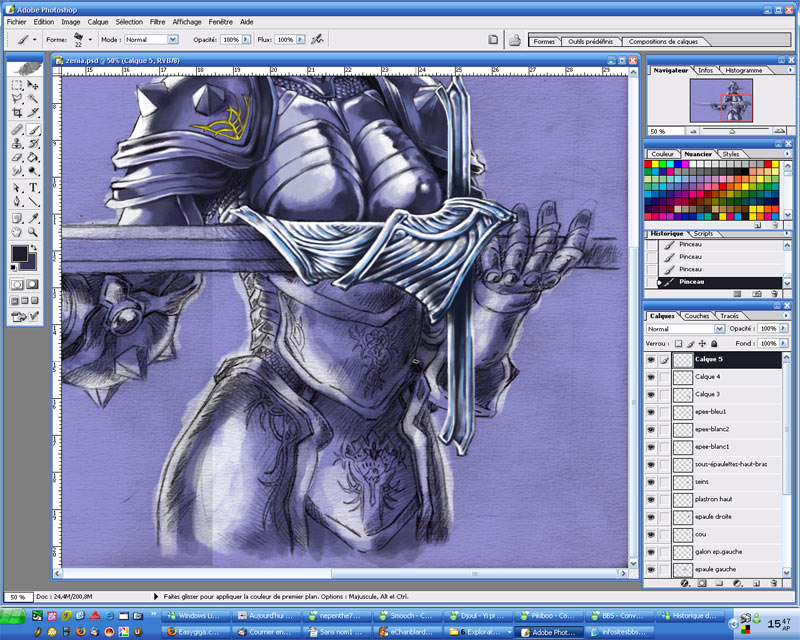Open the layer Fond slider arrow
800x640 pixels.
[x=783, y=343]
